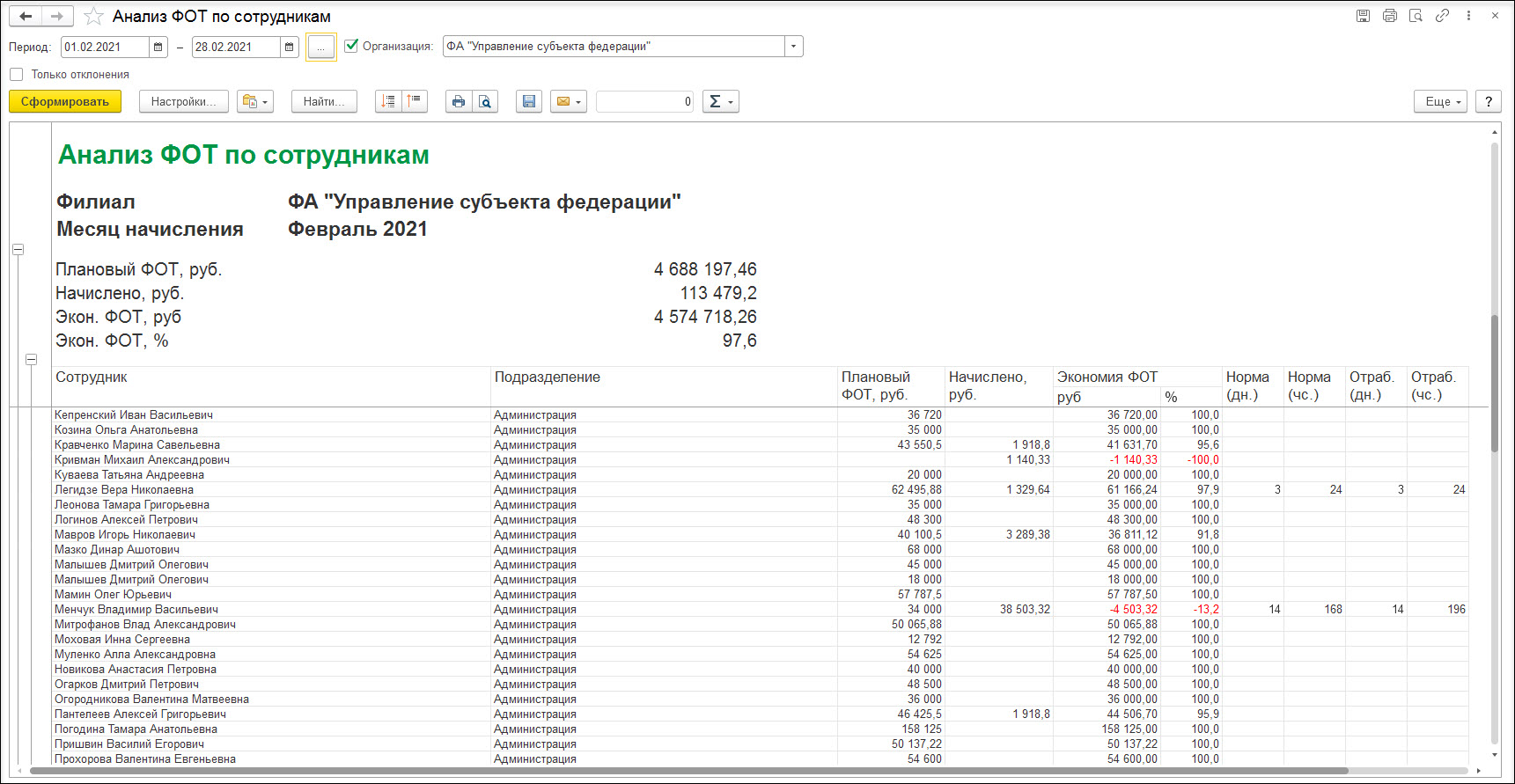1515x784 pixels.
Task: Select employee Мавров Игорь Николаевич
Action: tap(125, 535)
